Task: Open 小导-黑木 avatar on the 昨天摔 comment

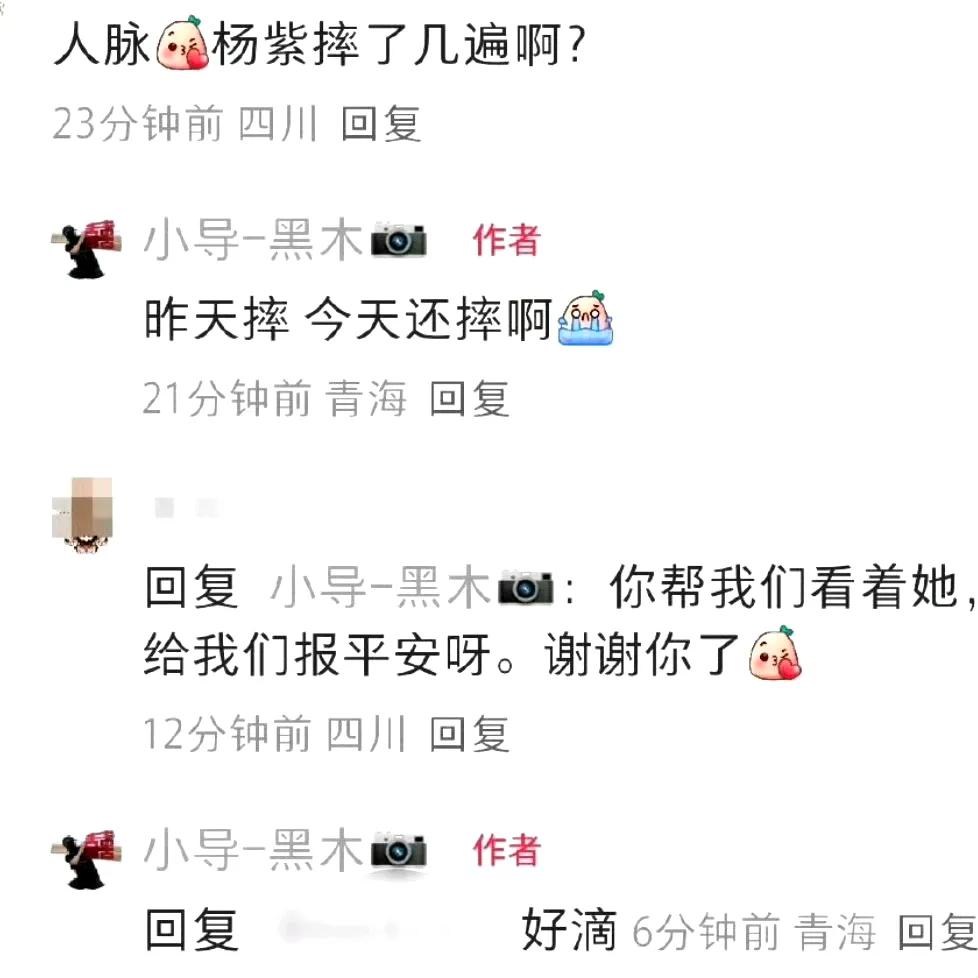Action: click(86, 248)
